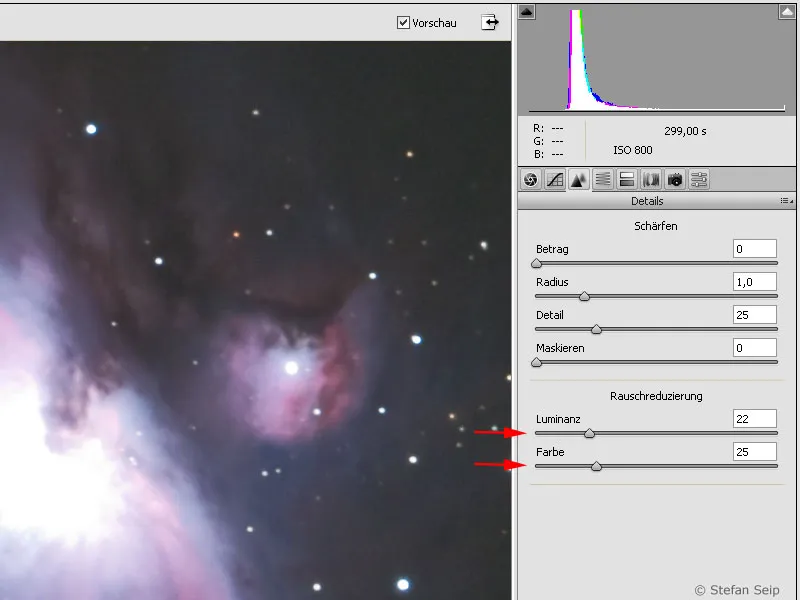Image resolution: width=800 pixels, height=600 pixels.
Task: Toggle the highlight clipping warning triangle
Action: (787, 12)
